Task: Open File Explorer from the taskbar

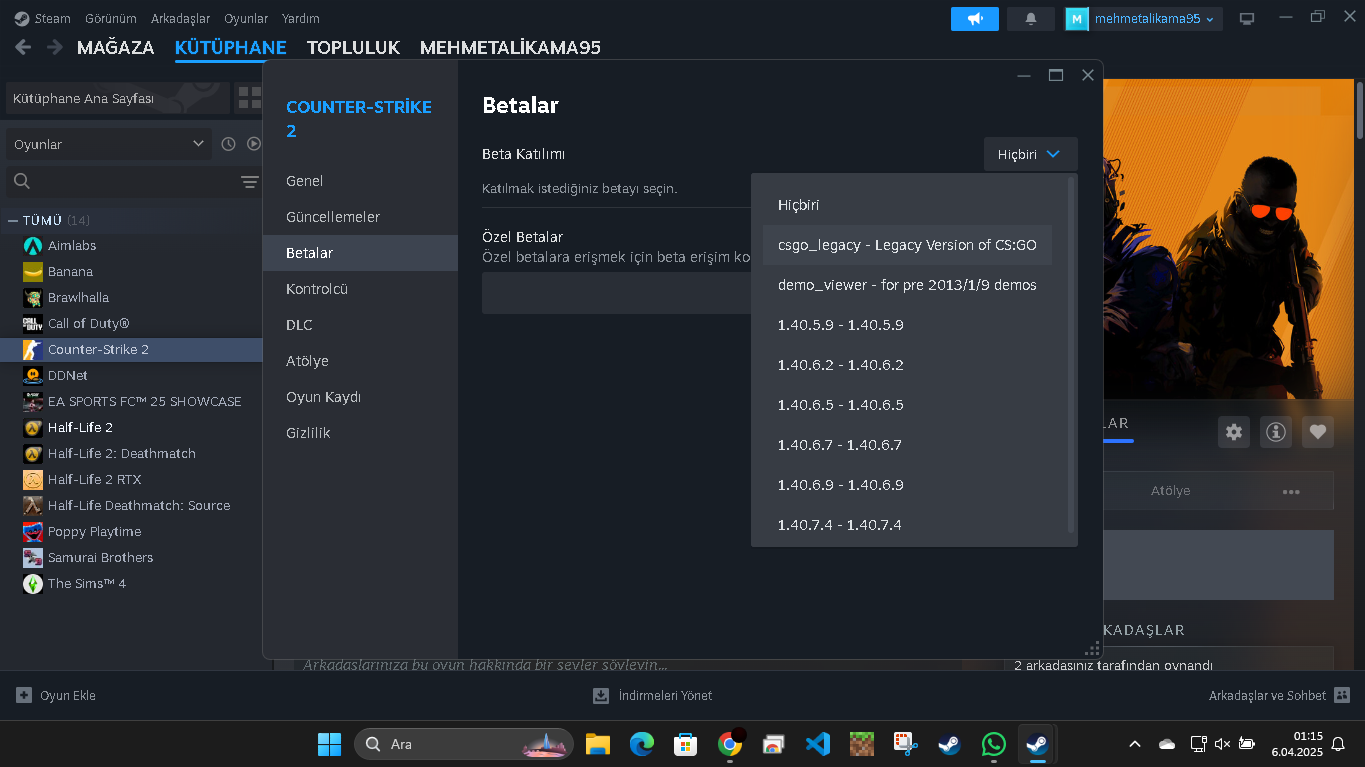Action: coord(598,744)
